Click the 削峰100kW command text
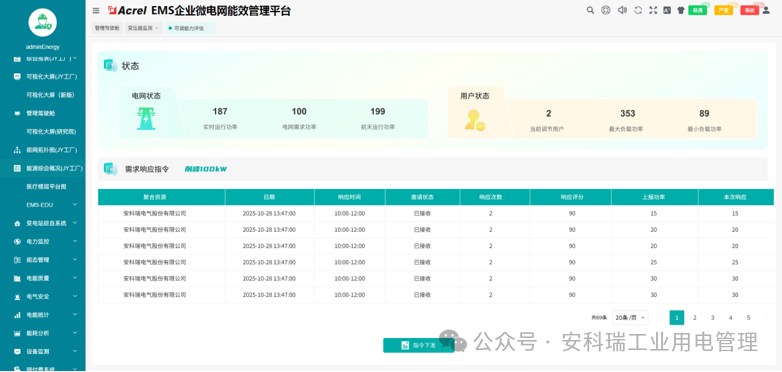This screenshot has width=782, height=372. click(205, 169)
